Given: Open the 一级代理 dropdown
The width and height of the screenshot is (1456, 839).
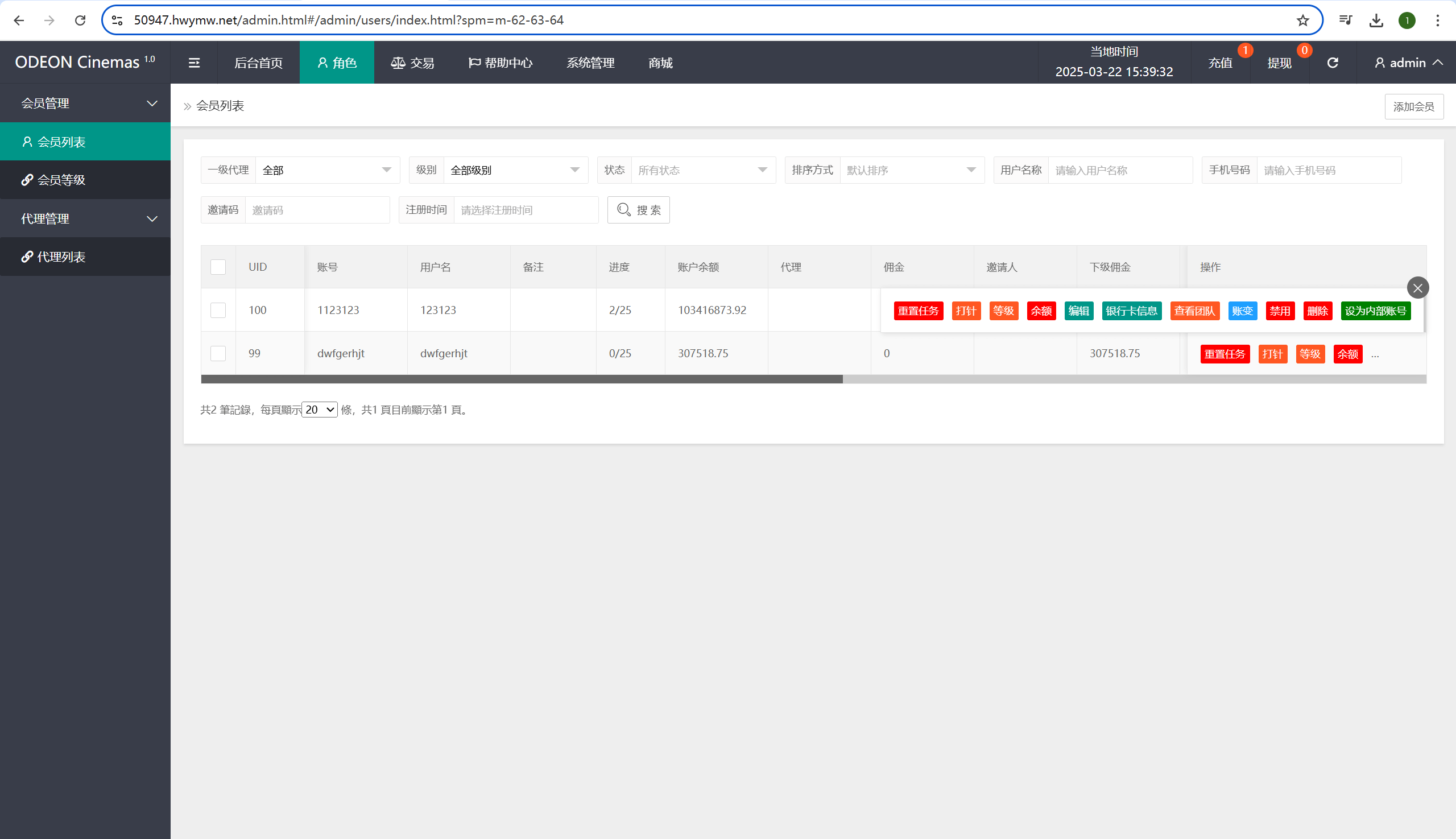Looking at the screenshot, I should [327, 170].
